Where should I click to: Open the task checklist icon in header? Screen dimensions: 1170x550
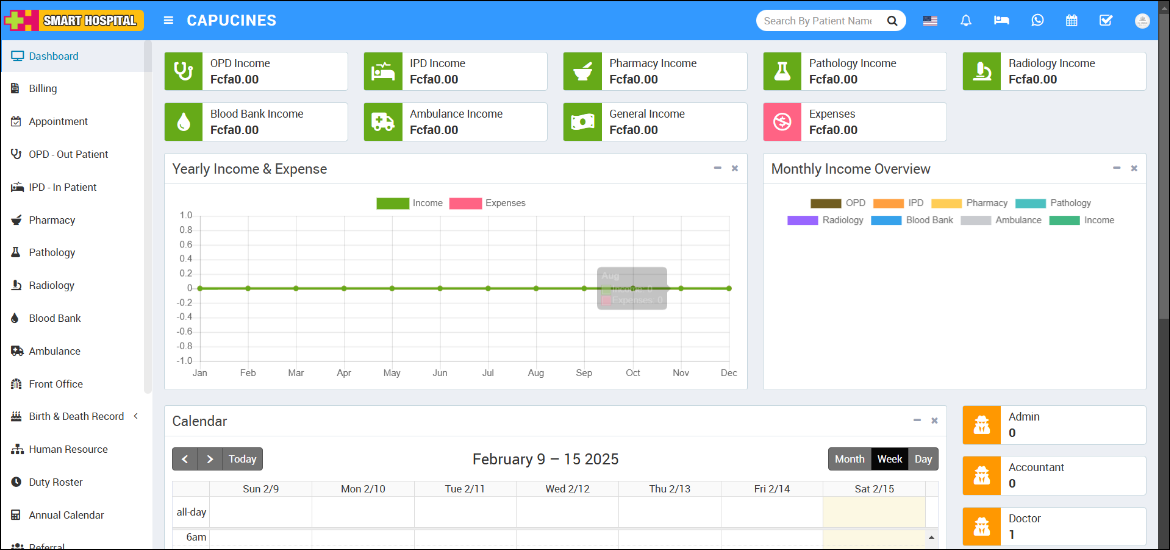pyautogui.click(x=1106, y=20)
